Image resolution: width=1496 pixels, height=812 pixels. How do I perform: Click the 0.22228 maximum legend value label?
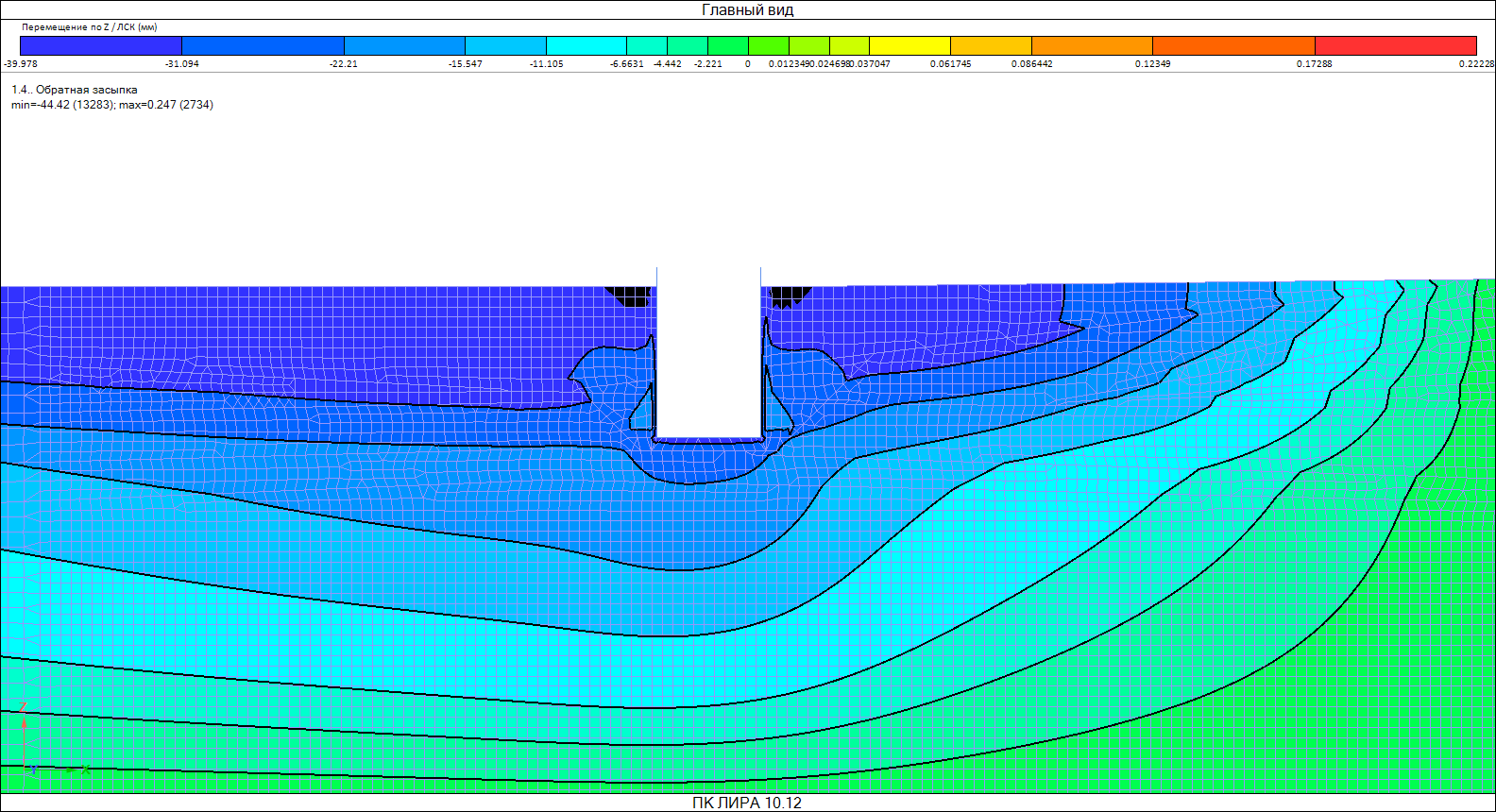(x=1476, y=64)
